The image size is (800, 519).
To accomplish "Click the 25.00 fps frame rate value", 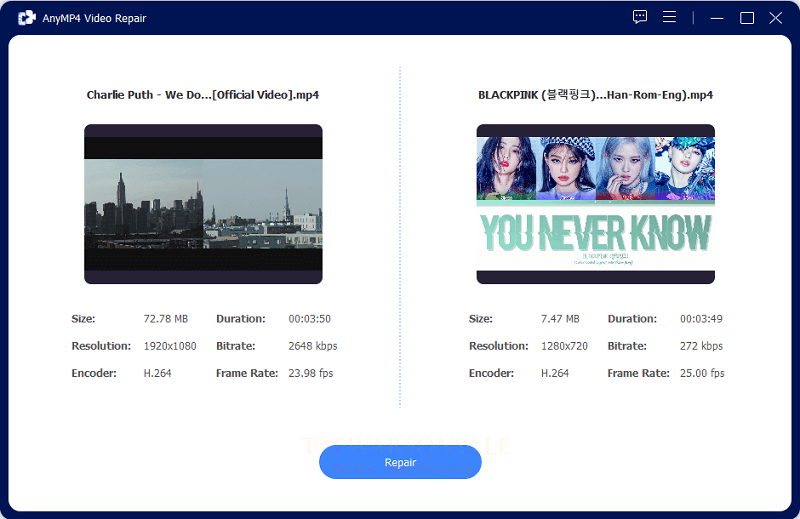I will [x=702, y=373].
